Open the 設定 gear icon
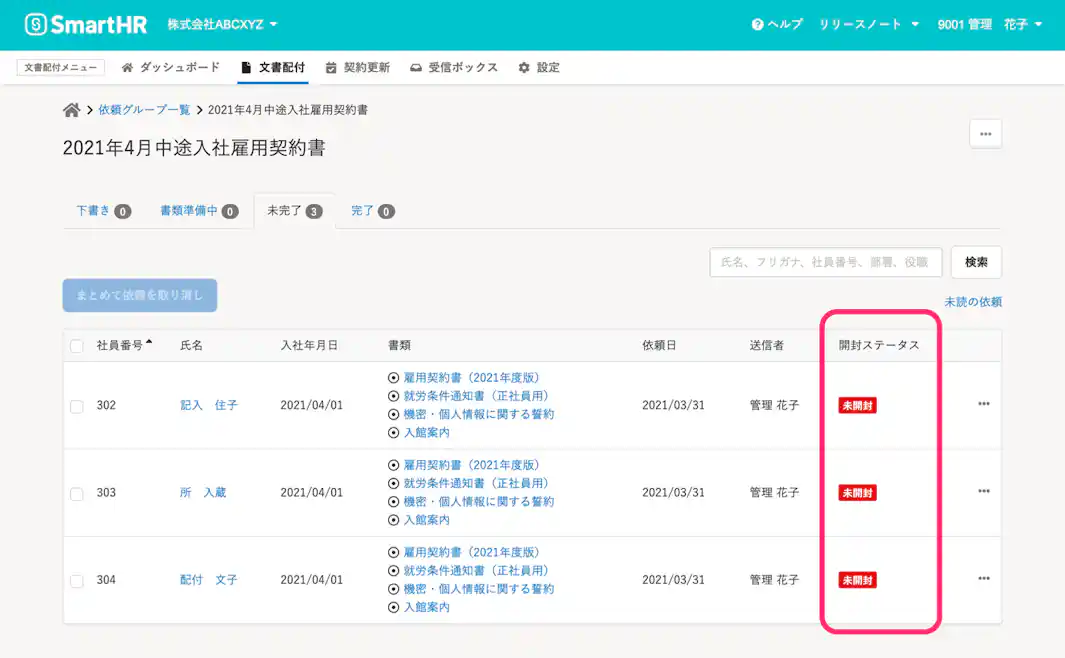The width and height of the screenshot is (1065, 658). click(522, 68)
